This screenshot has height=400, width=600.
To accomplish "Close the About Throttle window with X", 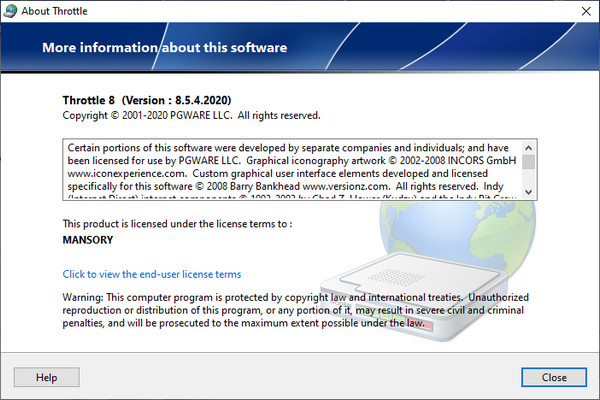I will pos(583,12).
